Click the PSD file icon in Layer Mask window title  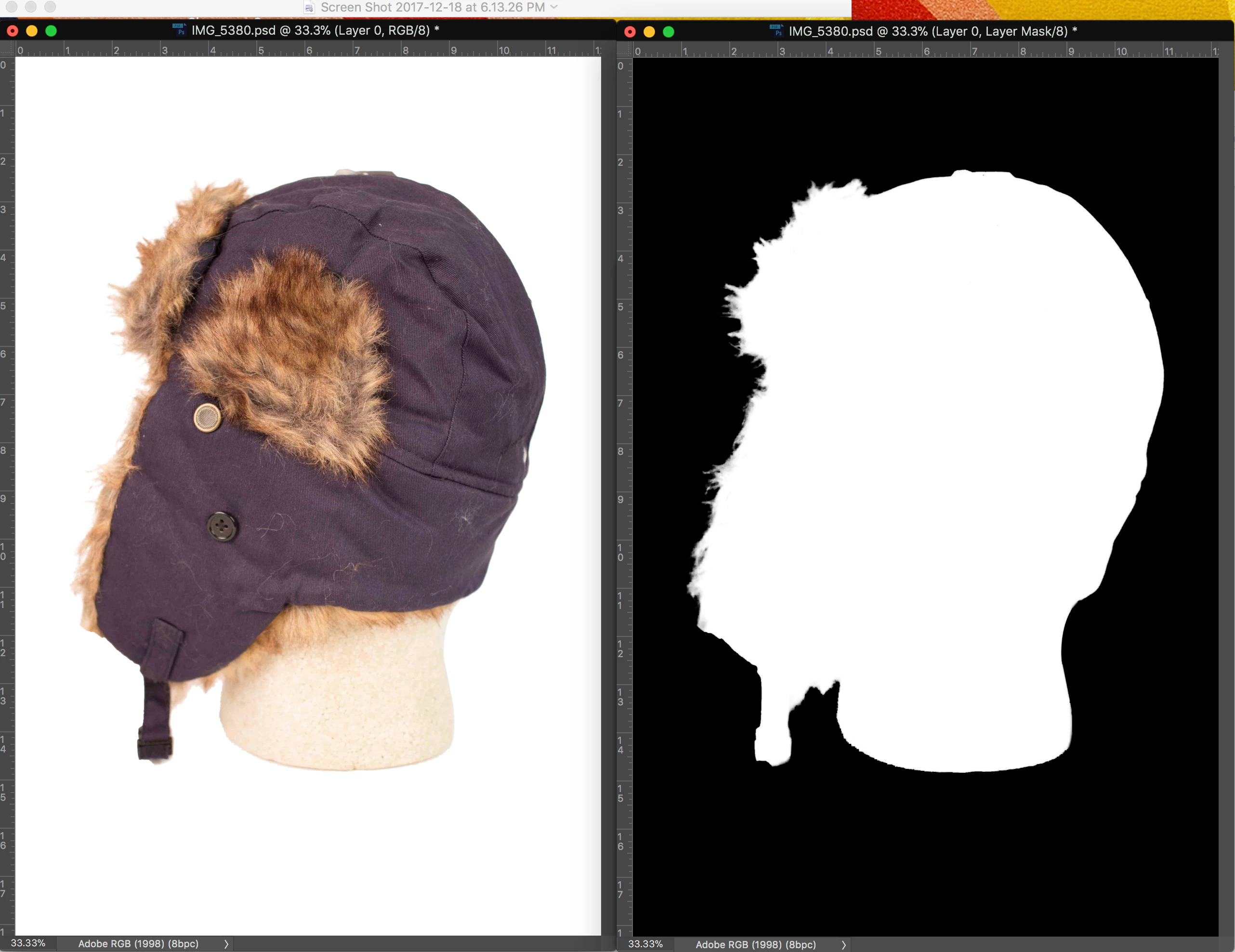pos(776,31)
